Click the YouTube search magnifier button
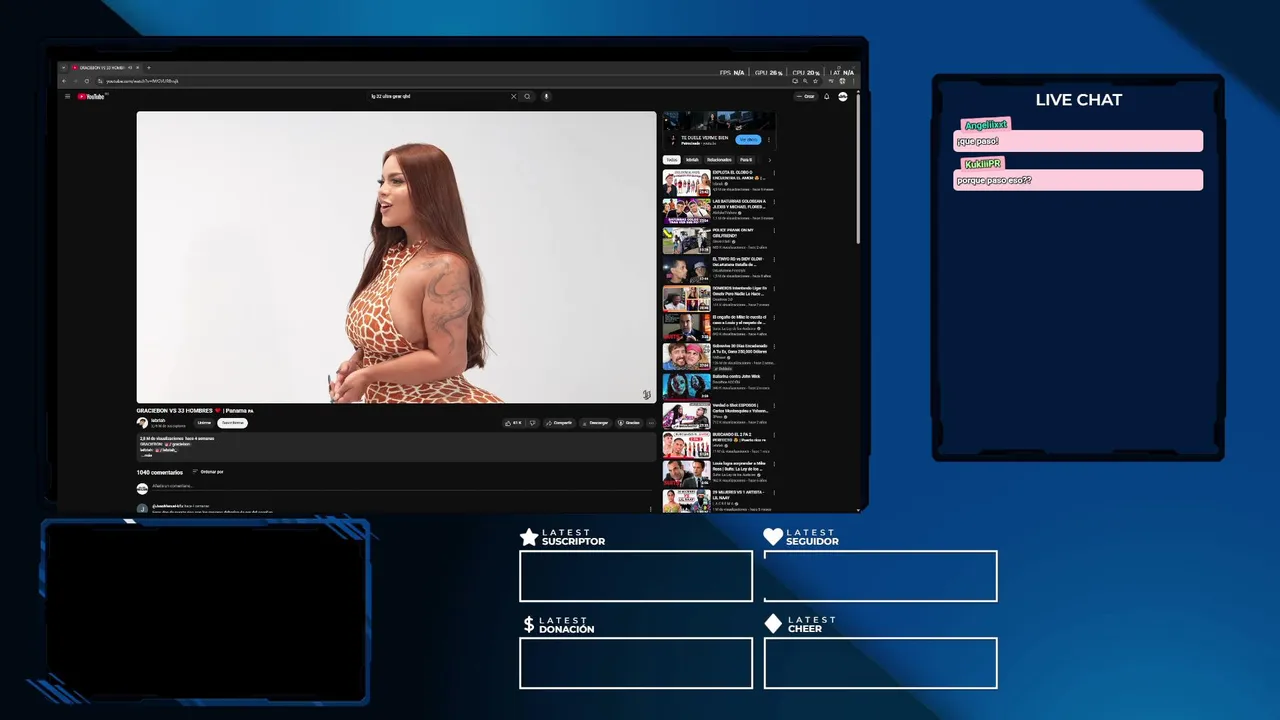The height and width of the screenshot is (720, 1280). coord(527,97)
